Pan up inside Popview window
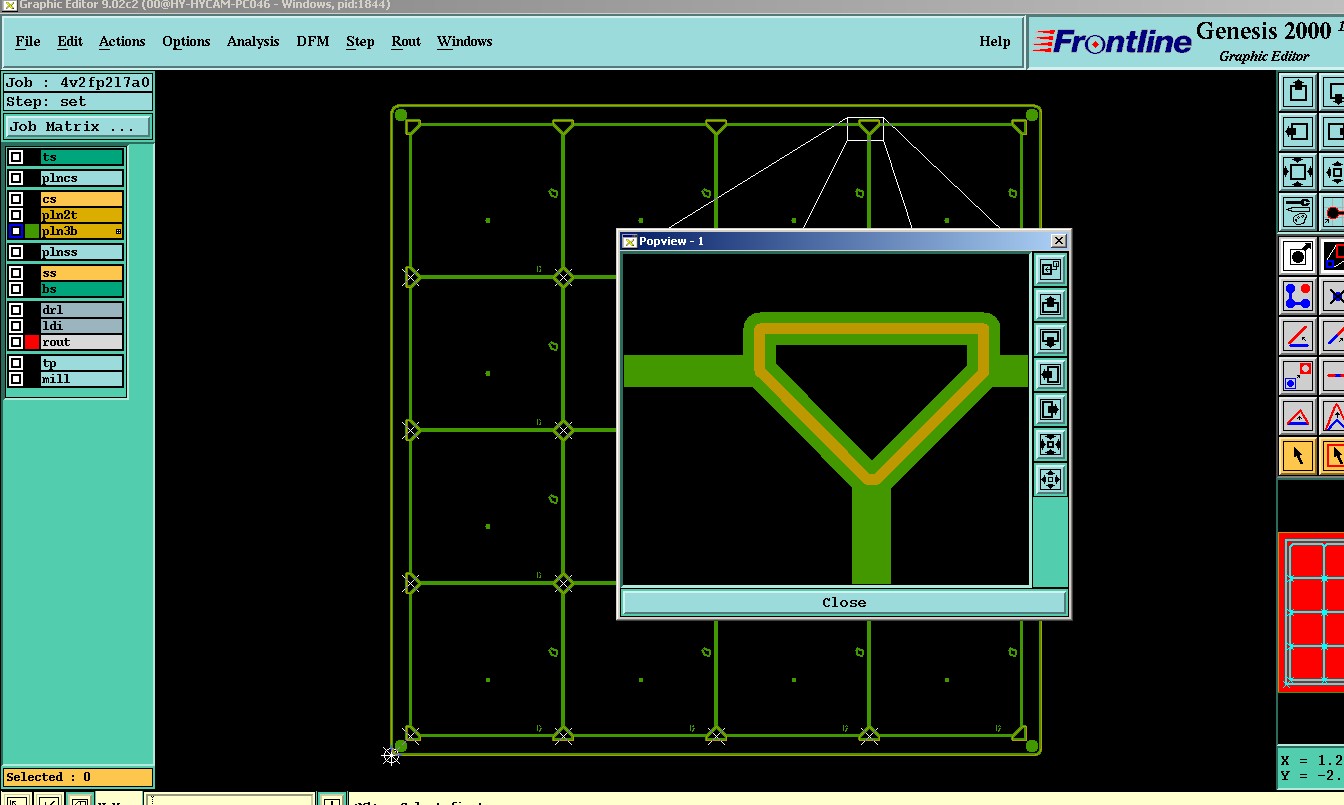This screenshot has width=1344, height=805. click(1050, 305)
